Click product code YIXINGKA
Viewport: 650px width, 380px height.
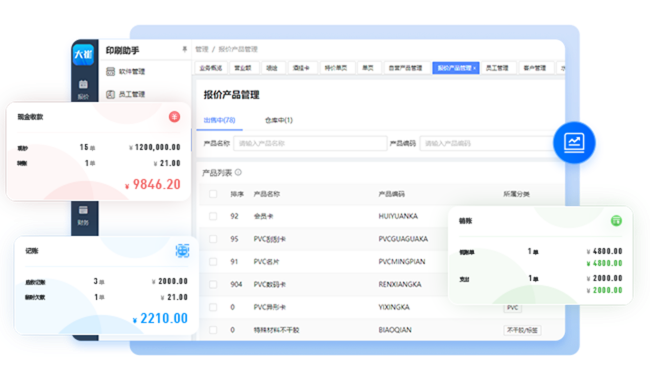(394, 307)
